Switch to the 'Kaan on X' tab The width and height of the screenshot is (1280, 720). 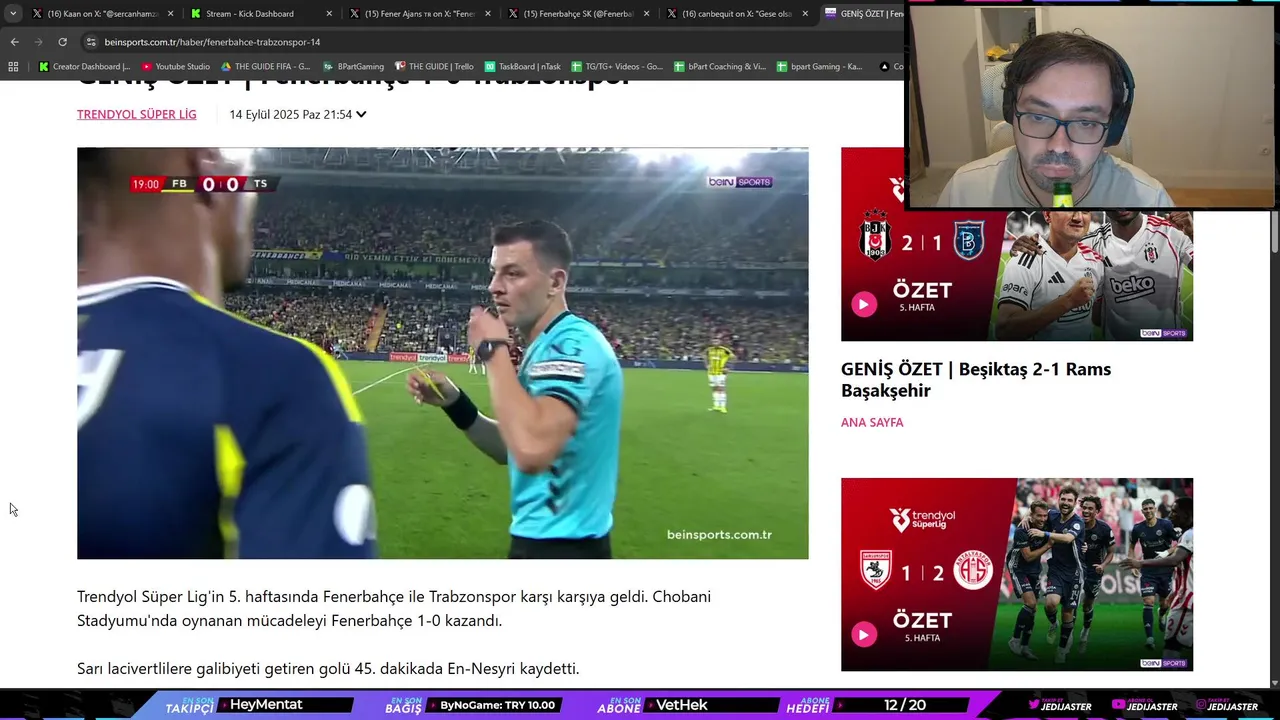[x=102, y=14]
